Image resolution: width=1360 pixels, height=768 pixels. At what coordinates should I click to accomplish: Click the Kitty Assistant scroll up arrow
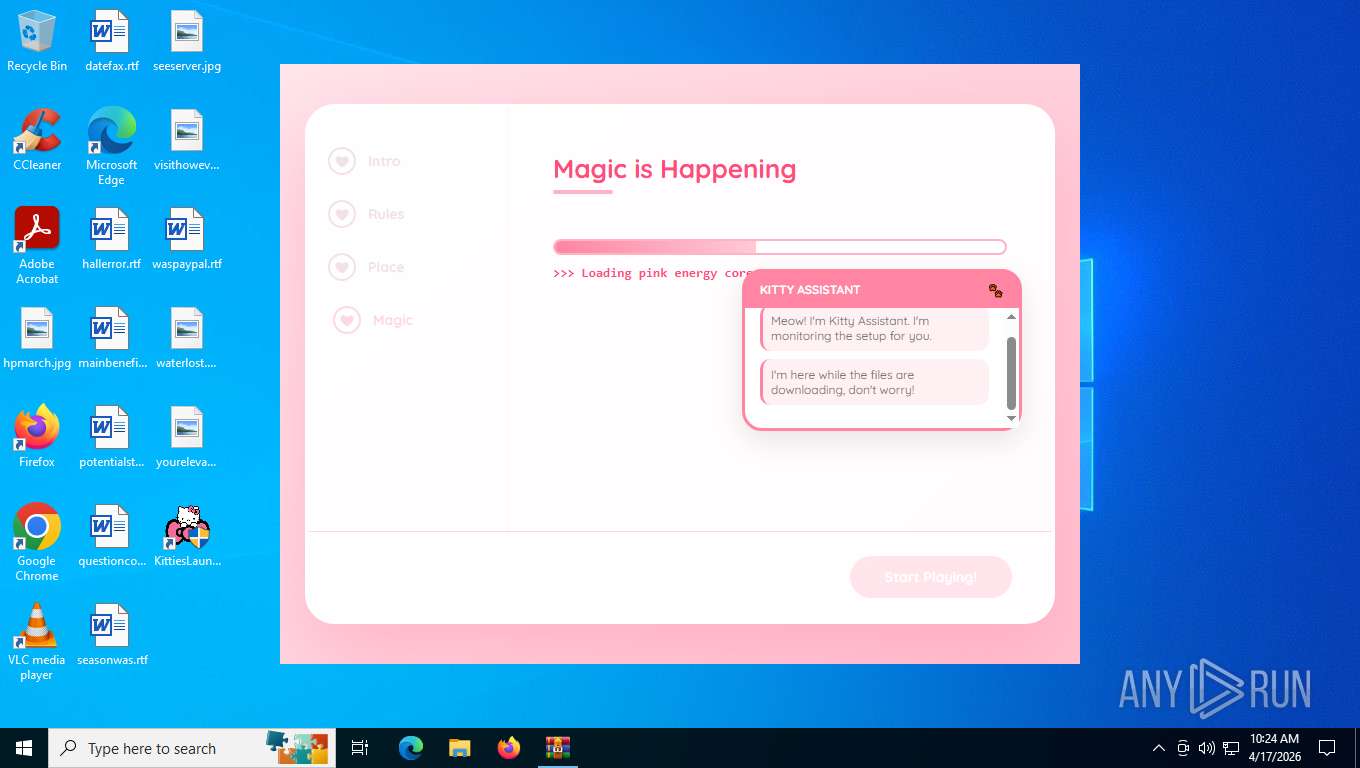tap(1011, 317)
